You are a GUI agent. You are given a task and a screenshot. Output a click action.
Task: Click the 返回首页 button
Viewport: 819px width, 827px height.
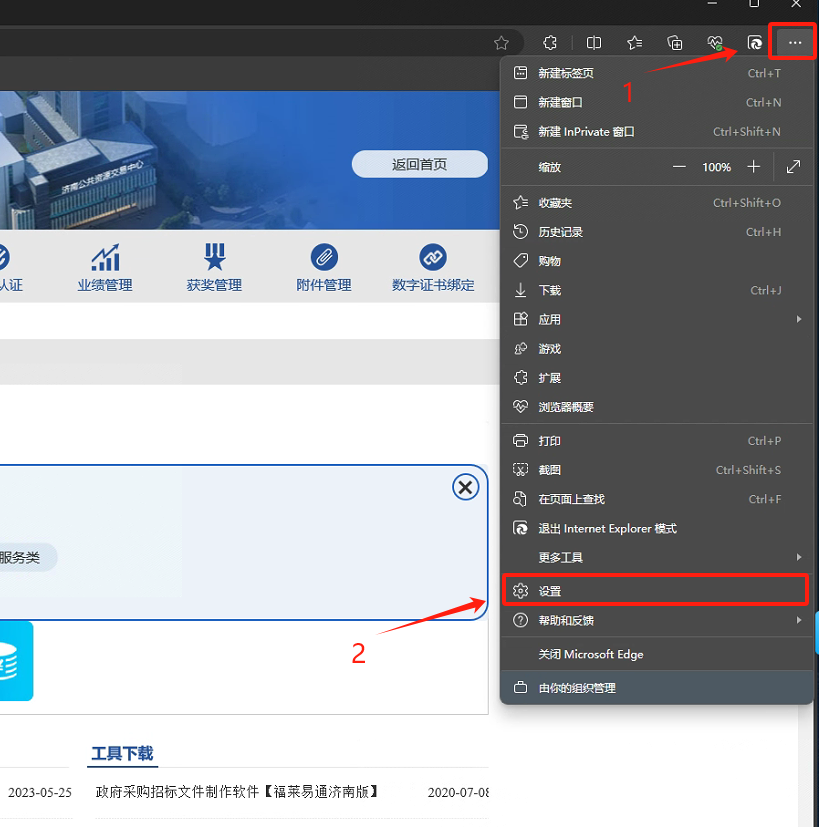(419, 165)
